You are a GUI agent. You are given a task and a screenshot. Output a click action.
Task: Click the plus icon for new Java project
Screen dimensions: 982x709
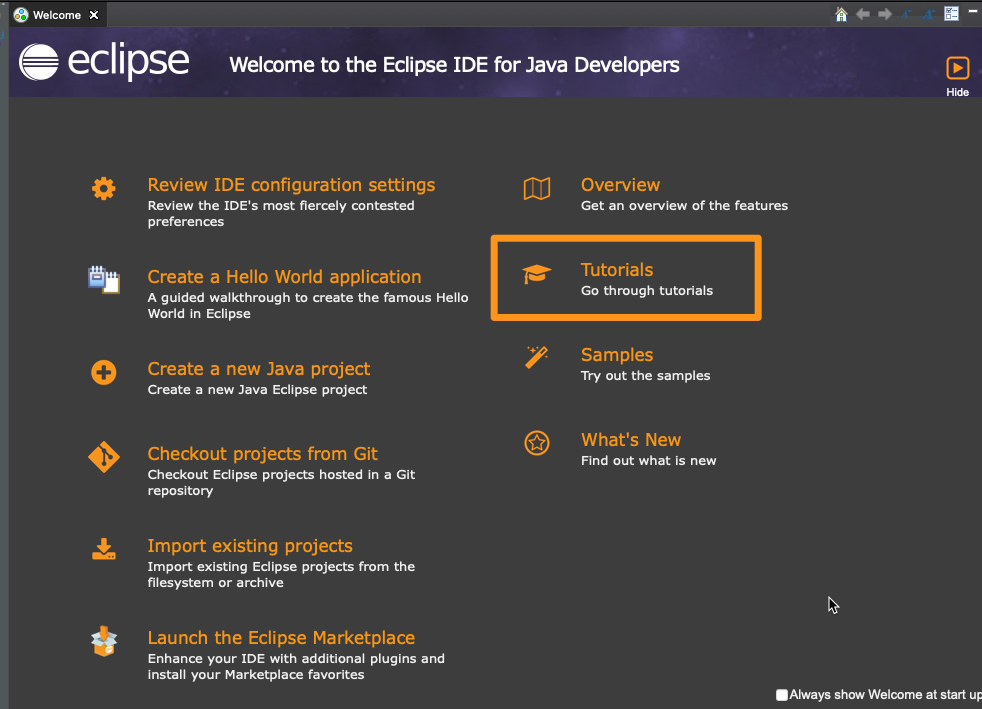pos(104,373)
